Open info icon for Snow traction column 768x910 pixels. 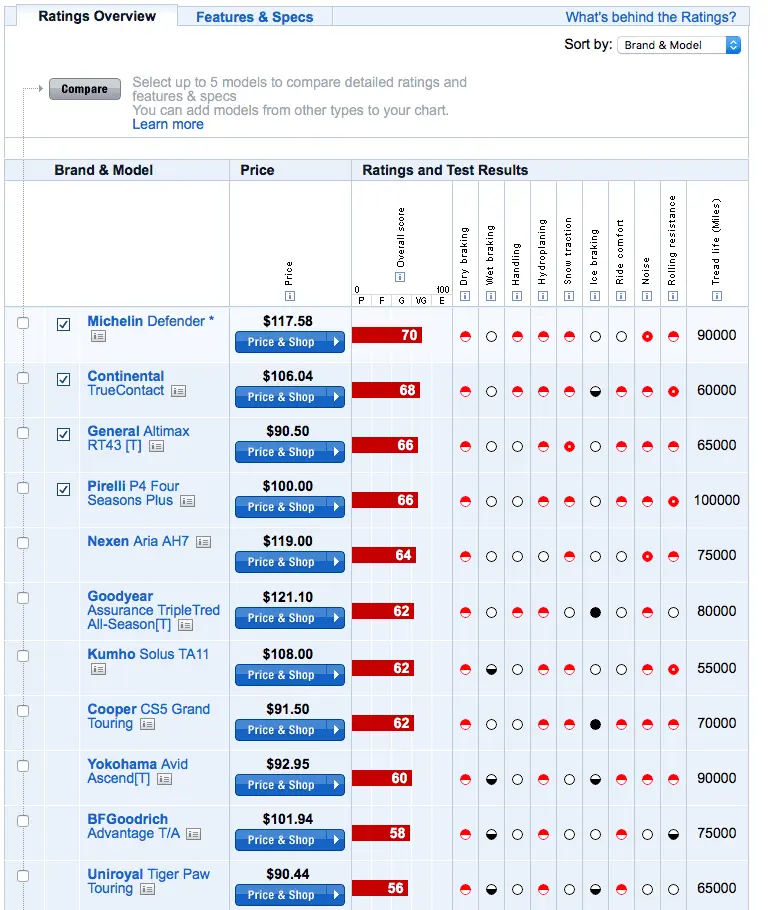(569, 296)
